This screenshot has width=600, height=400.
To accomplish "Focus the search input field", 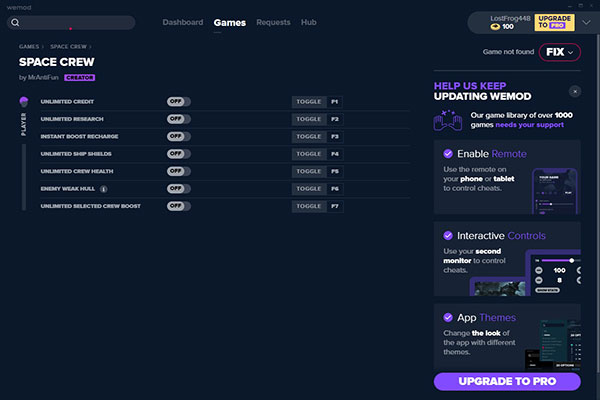I will [75, 22].
